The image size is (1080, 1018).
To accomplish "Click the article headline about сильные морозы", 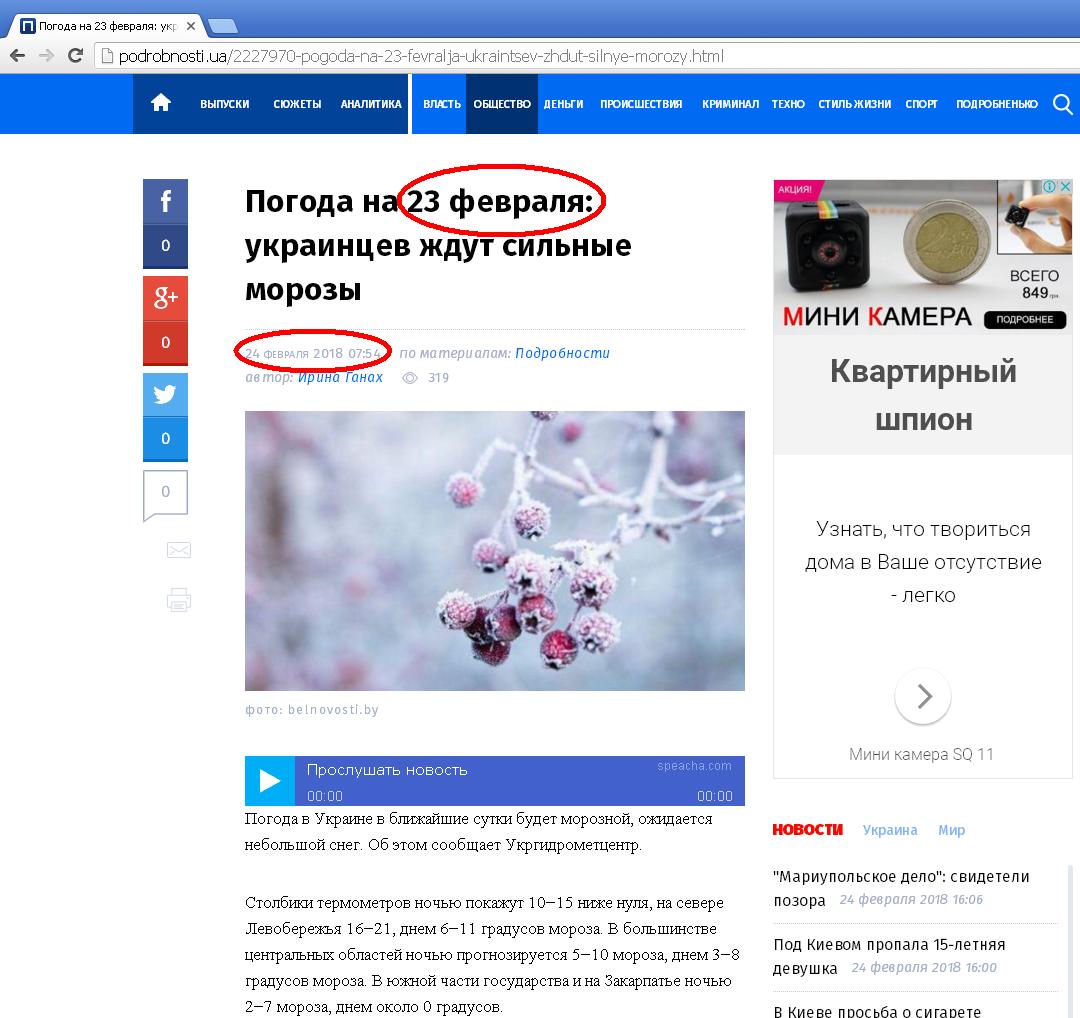I will click(x=438, y=245).
